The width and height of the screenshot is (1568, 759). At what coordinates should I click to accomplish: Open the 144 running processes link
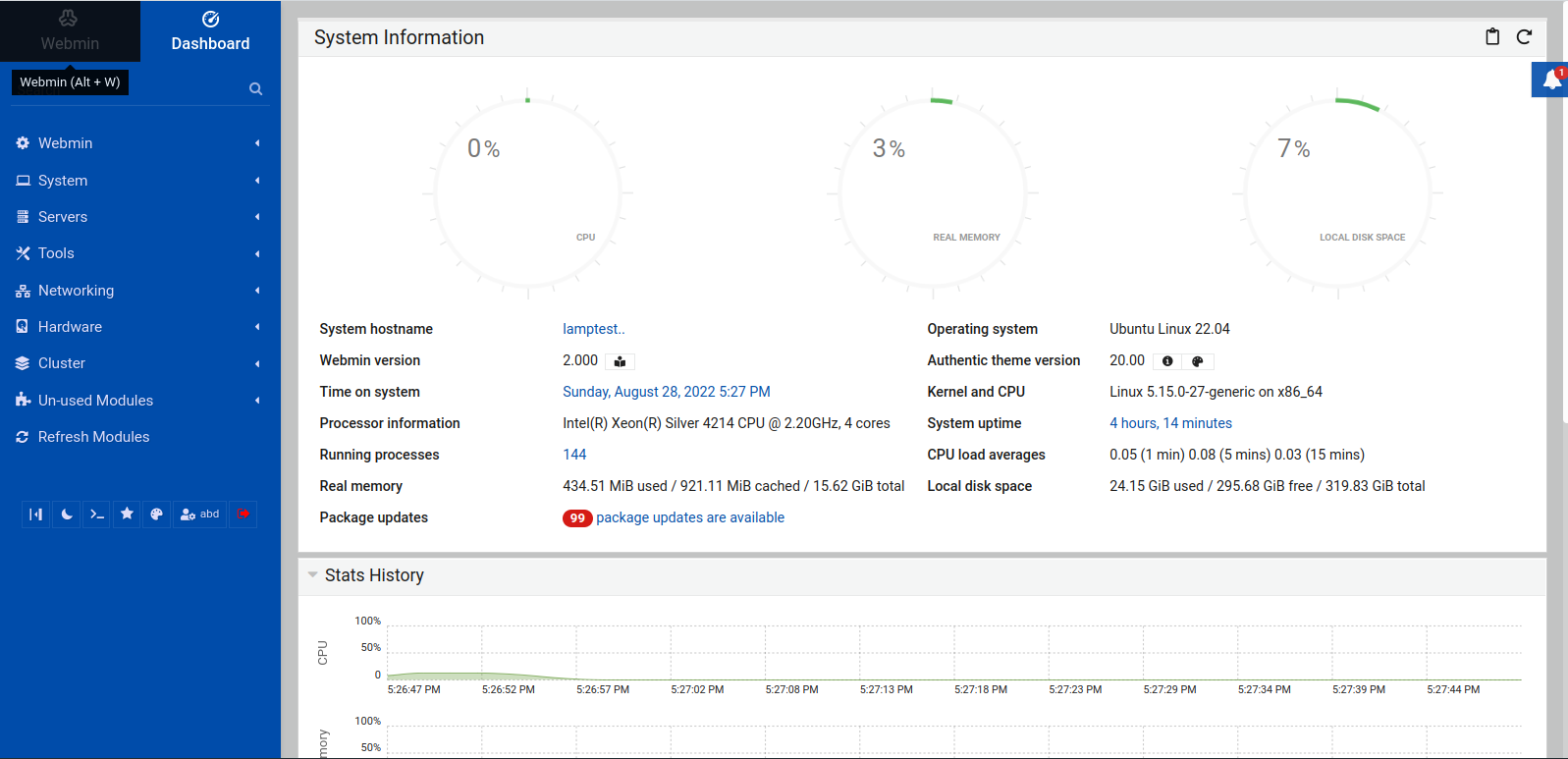(x=574, y=455)
